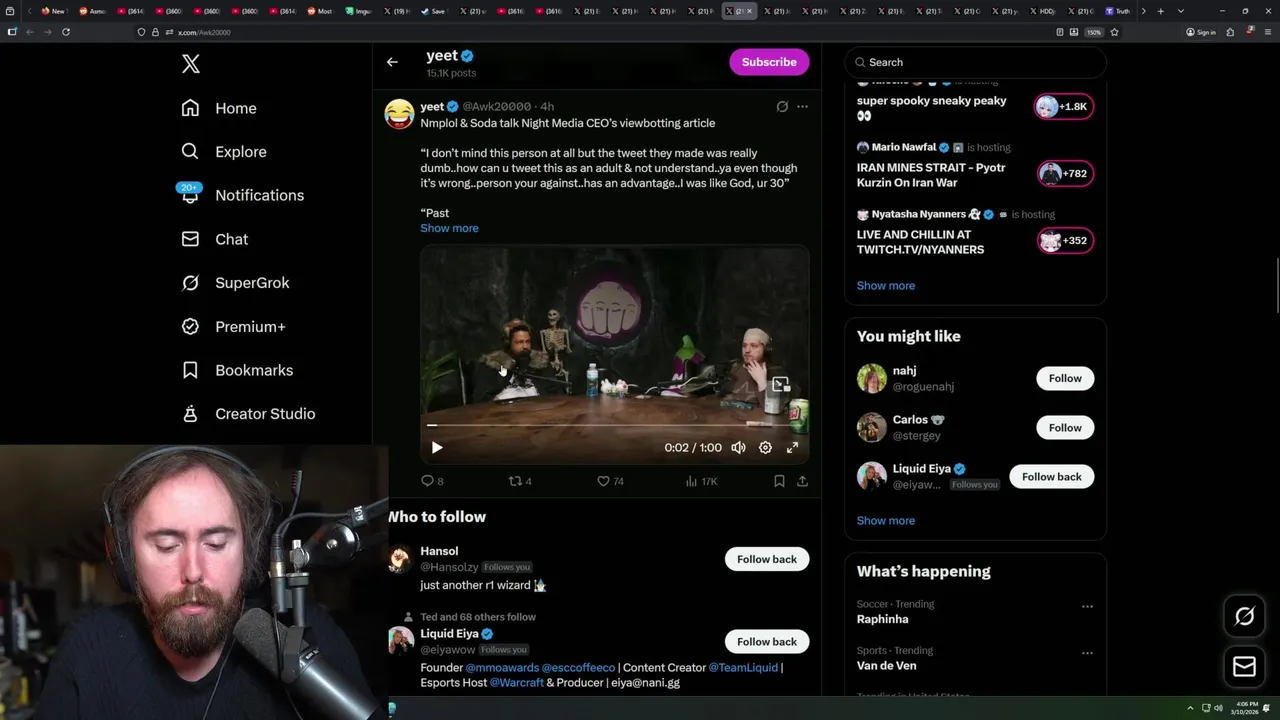Switch to the Imgur browser tab
The height and width of the screenshot is (720, 1280).
(x=356, y=11)
